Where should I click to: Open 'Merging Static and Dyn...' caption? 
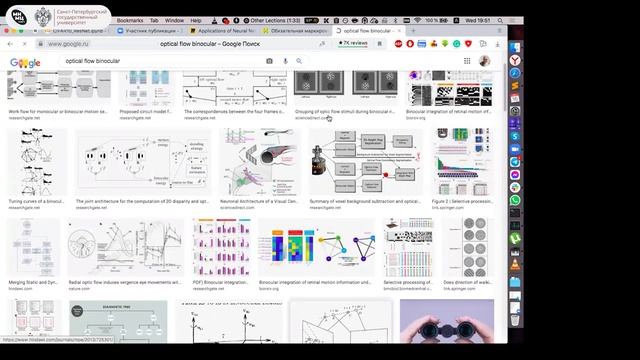pyautogui.click(x=33, y=282)
